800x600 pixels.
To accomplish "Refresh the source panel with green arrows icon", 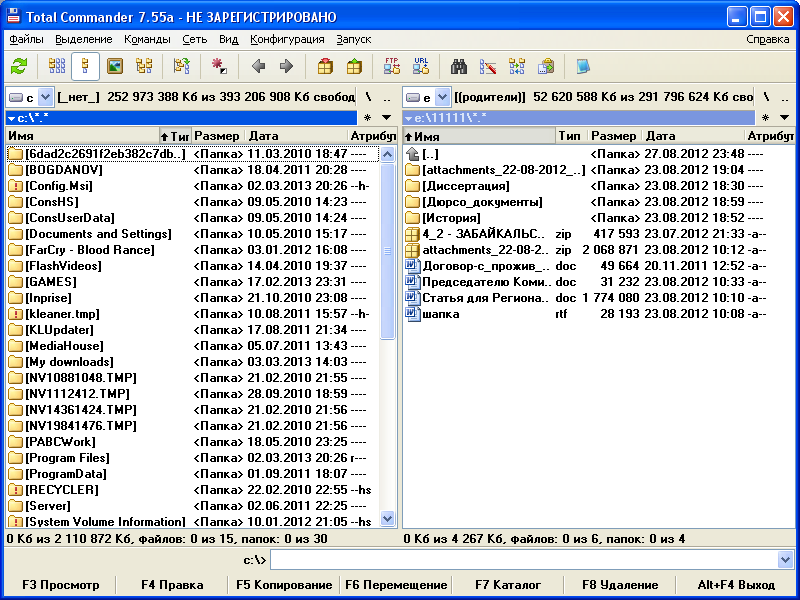I will (x=19, y=66).
